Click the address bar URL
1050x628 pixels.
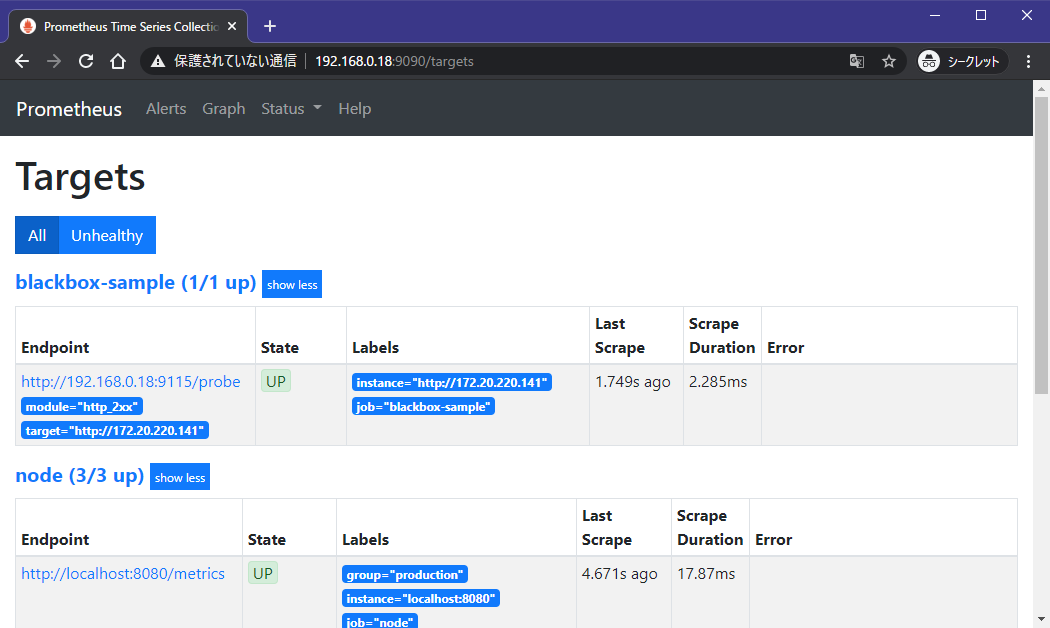394,62
